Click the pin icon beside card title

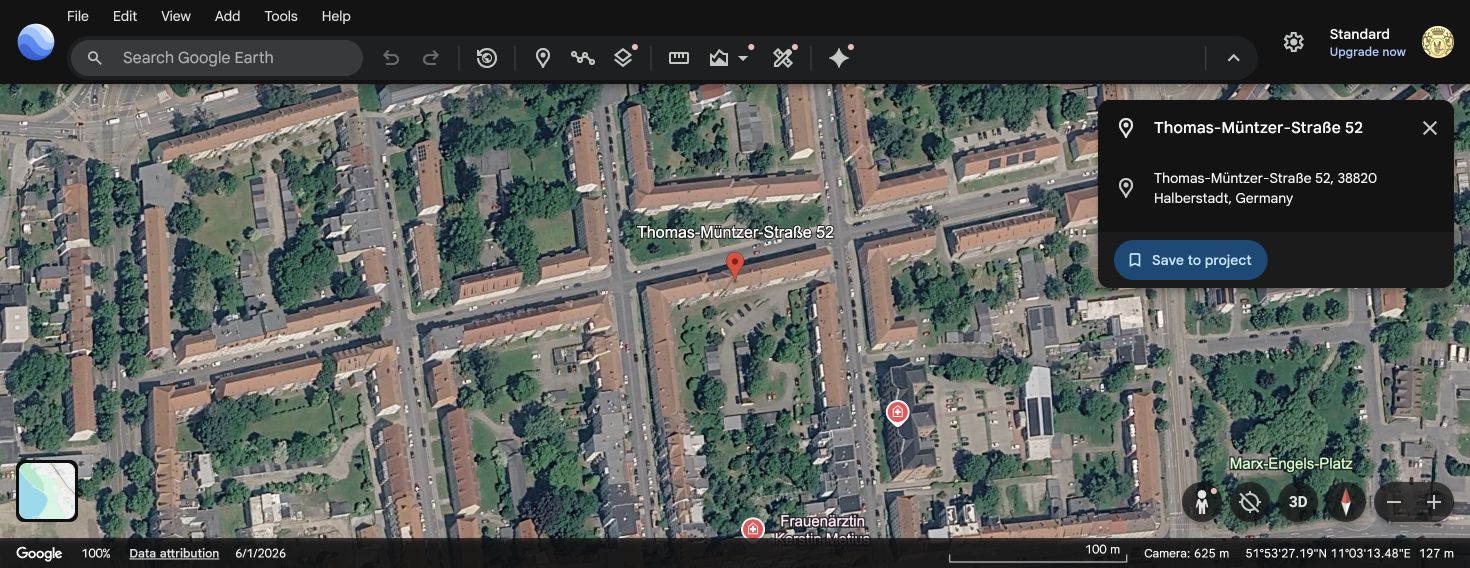coord(1126,128)
